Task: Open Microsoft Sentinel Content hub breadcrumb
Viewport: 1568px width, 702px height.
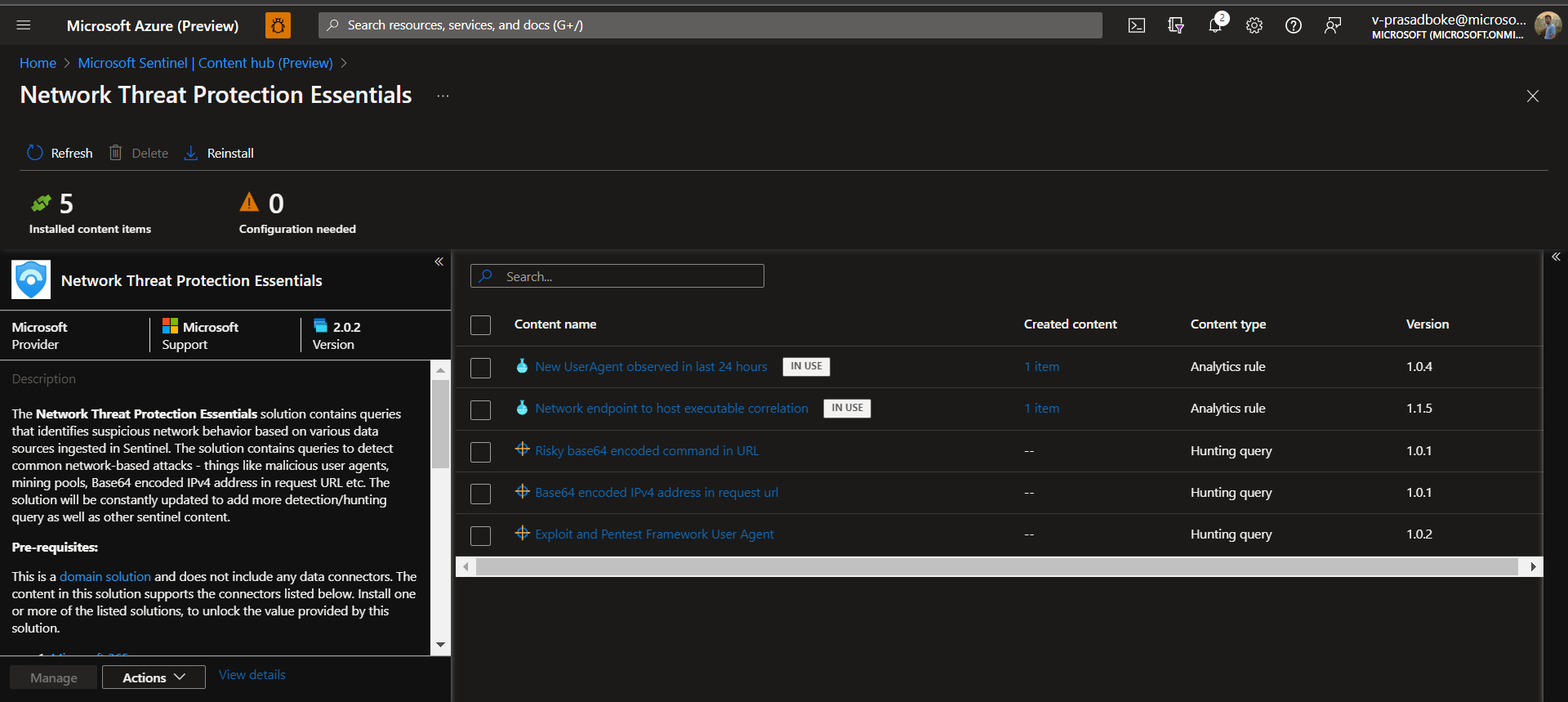Action: pos(205,63)
